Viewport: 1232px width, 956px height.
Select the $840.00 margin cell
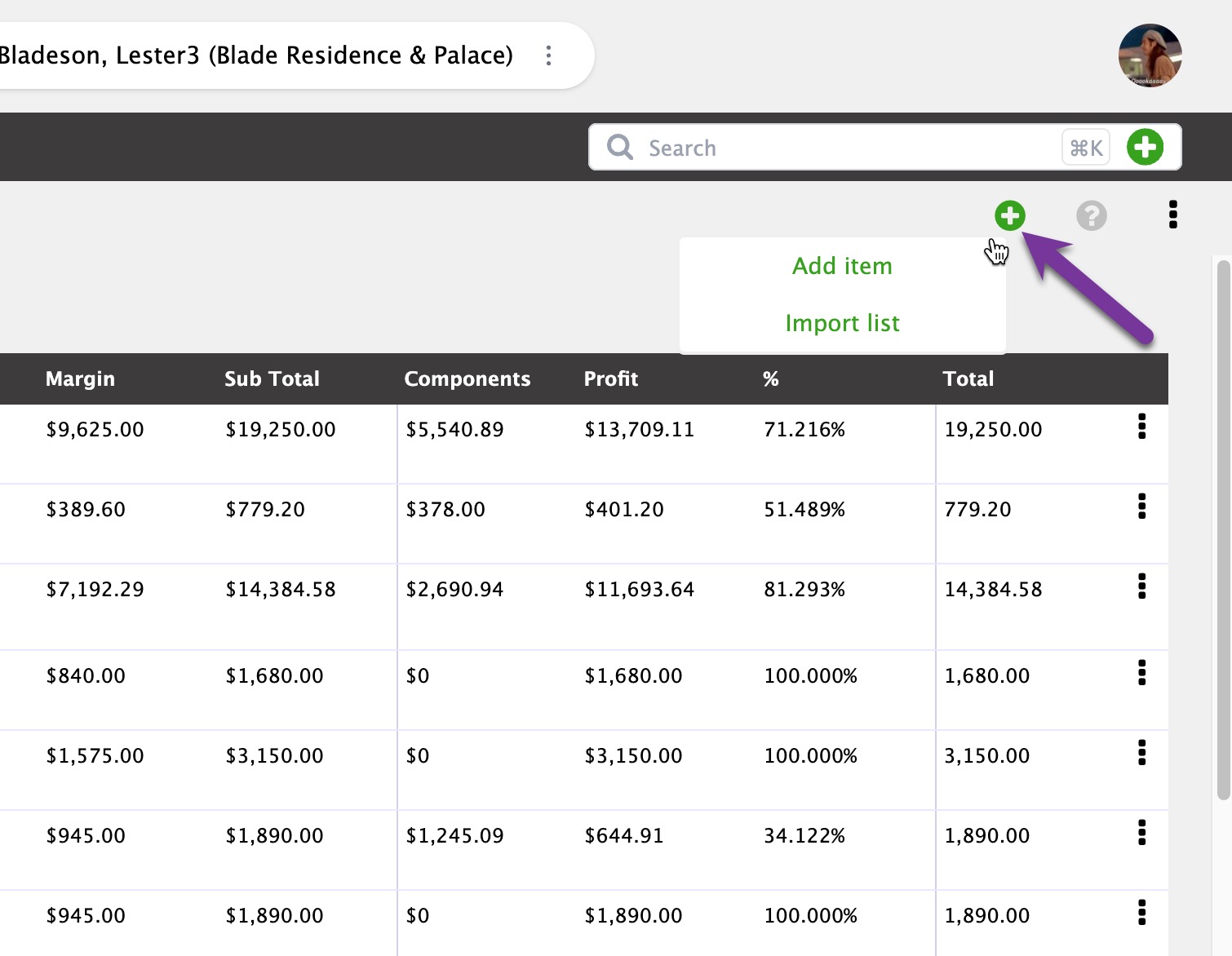tap(86, 675)
